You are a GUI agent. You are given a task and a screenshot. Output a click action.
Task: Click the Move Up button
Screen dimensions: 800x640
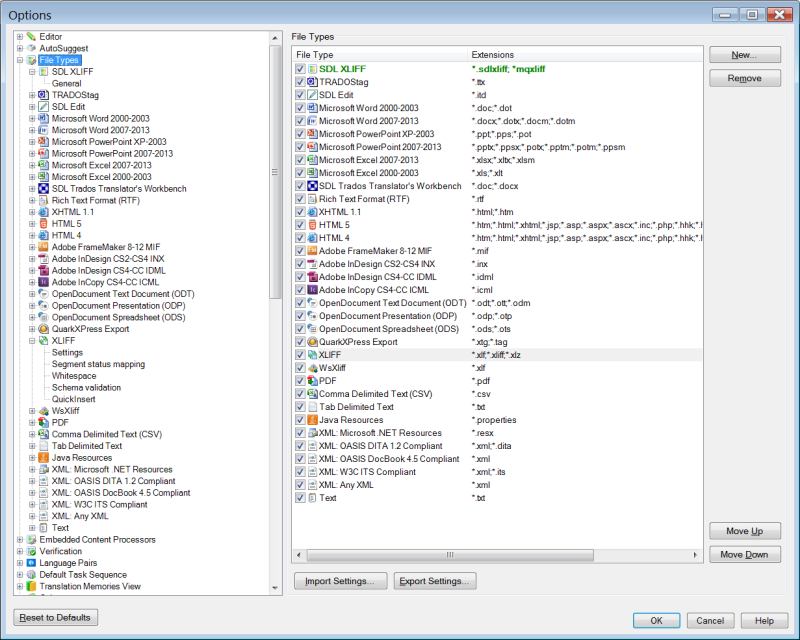pyautogui.click(x=744, y=531)
